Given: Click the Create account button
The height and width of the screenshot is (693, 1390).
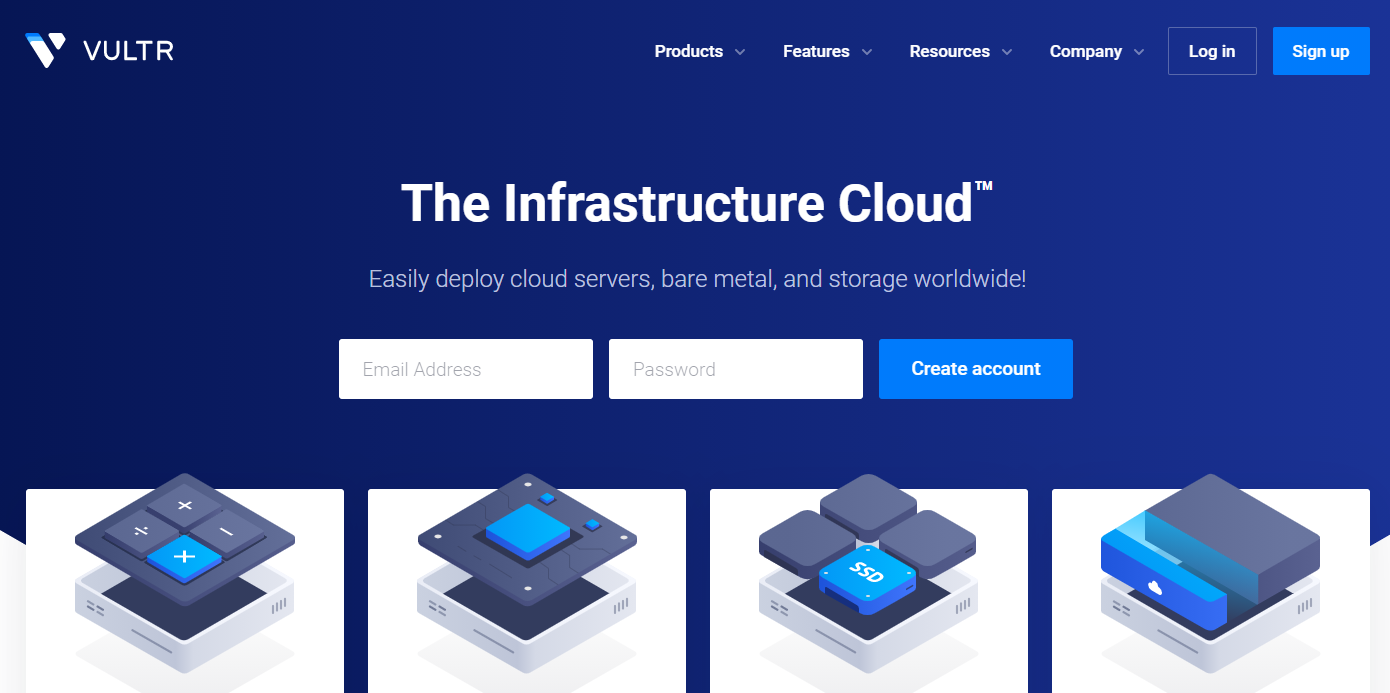Looking at the screenshot, I should click(976, 369).
